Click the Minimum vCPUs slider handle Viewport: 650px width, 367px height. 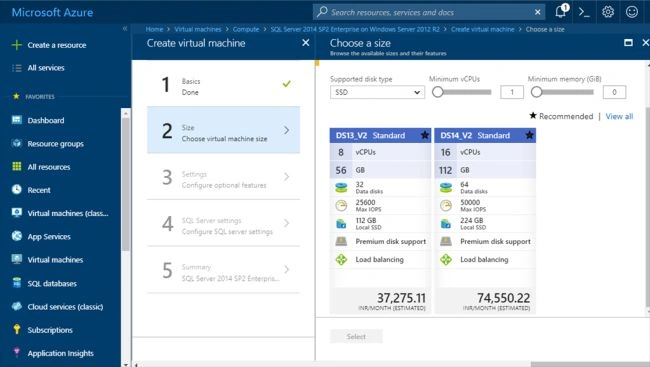click(x=438, y=92)
